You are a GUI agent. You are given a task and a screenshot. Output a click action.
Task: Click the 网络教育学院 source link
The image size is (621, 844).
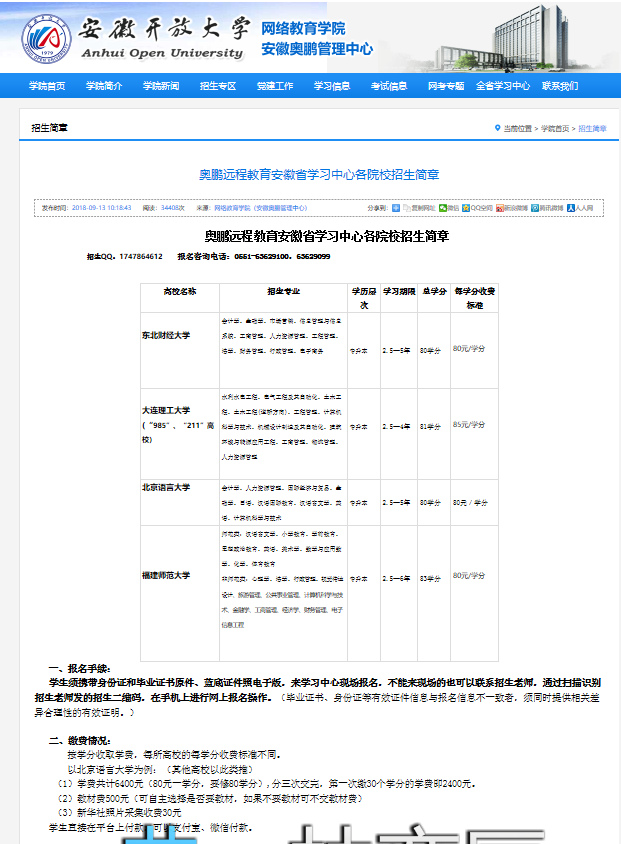coord(261,208)
